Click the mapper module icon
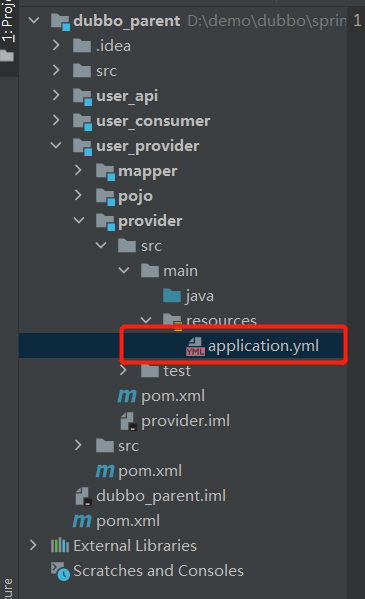The width and height of the screenshot is (365, 599). click(105, 172)
